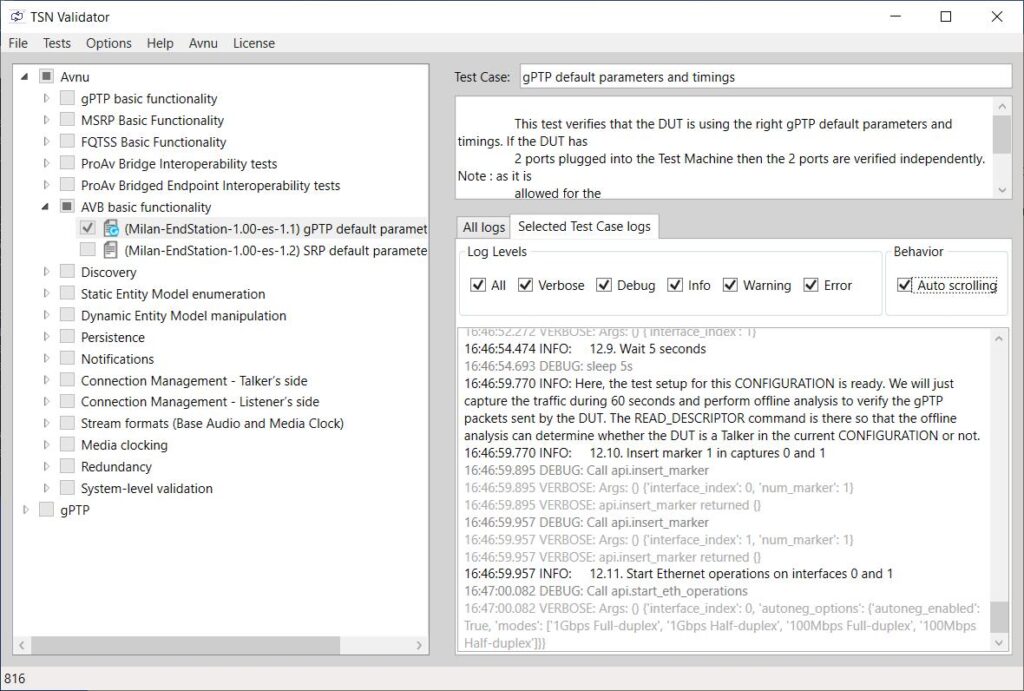The width and height of the screenshot is (1024, 691).
Task: Expand the gPTP root tree node
Action: point(25,510)
